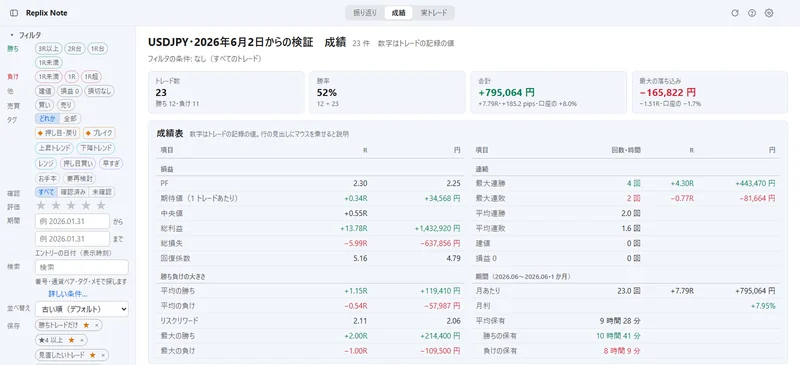Toggle the 1R未満 win filter
The height and width of the screenshot is (365, 800).
click(x=49, y=63)
